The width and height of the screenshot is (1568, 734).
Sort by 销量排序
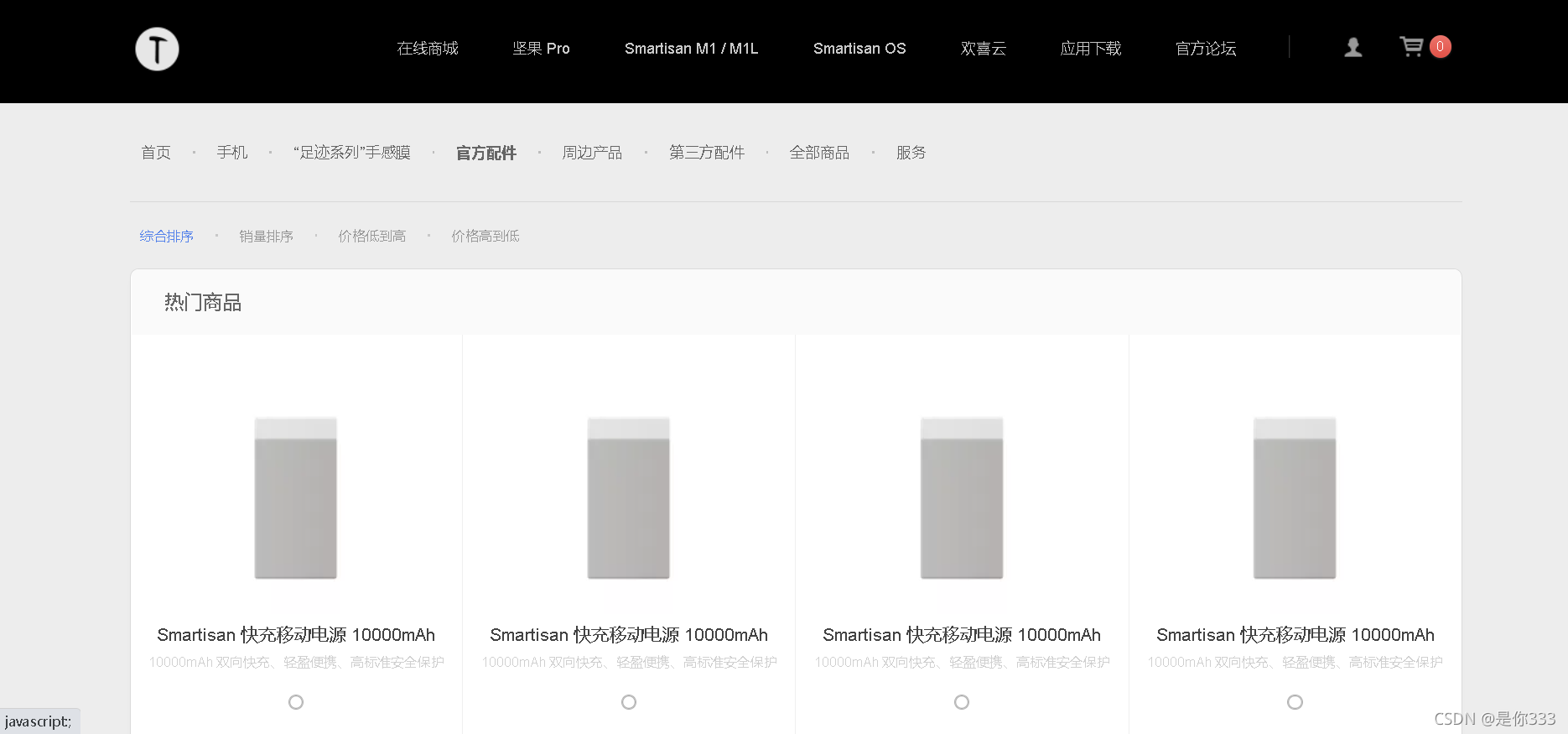pos(266,237)
